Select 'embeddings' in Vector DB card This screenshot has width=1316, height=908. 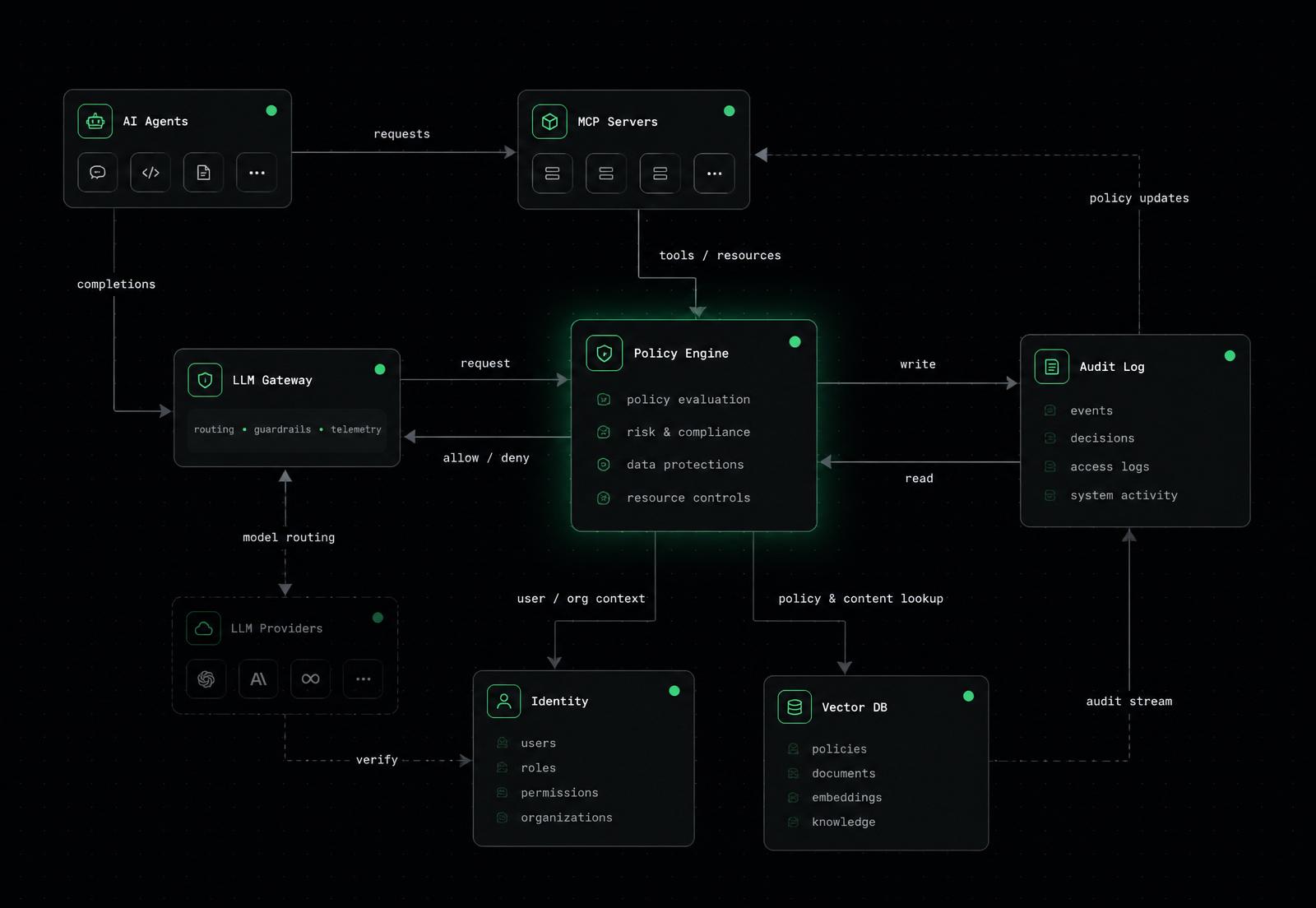[846, 798]
